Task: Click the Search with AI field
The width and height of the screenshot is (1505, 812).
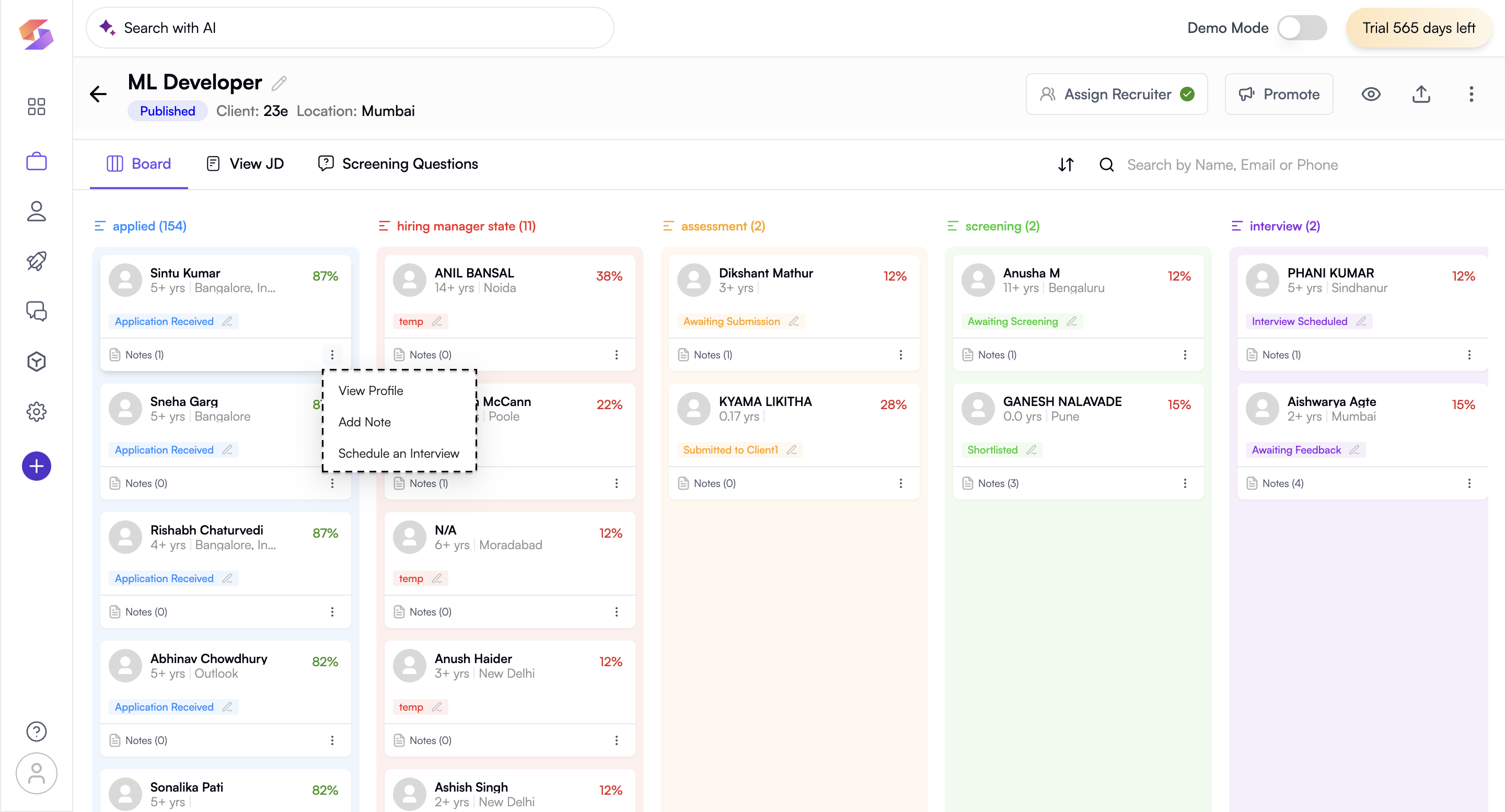Action: (350, 28)
